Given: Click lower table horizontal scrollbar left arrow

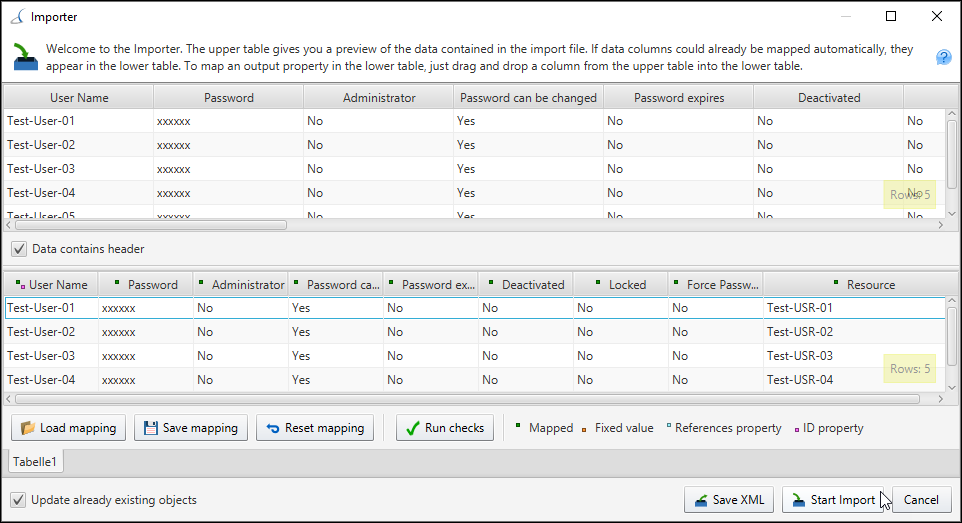Looking at the screenshot, I should point(9,399).
